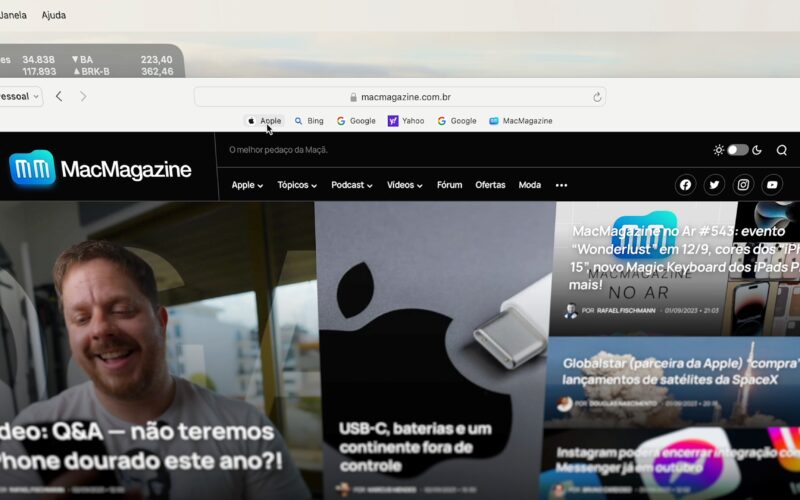800x500 pixels.
Task: Toggle the light/dark mode switch
Action: pos(737,150)
